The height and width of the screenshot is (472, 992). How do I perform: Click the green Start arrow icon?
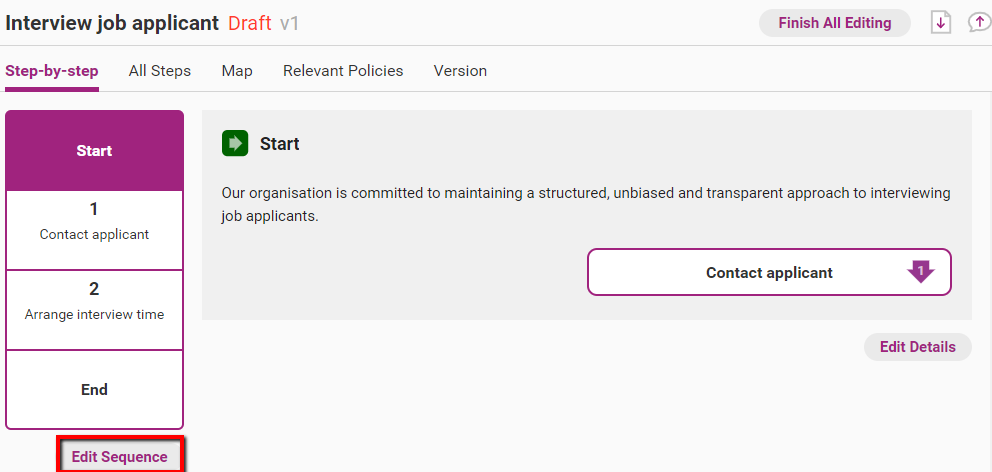(235, 144)
